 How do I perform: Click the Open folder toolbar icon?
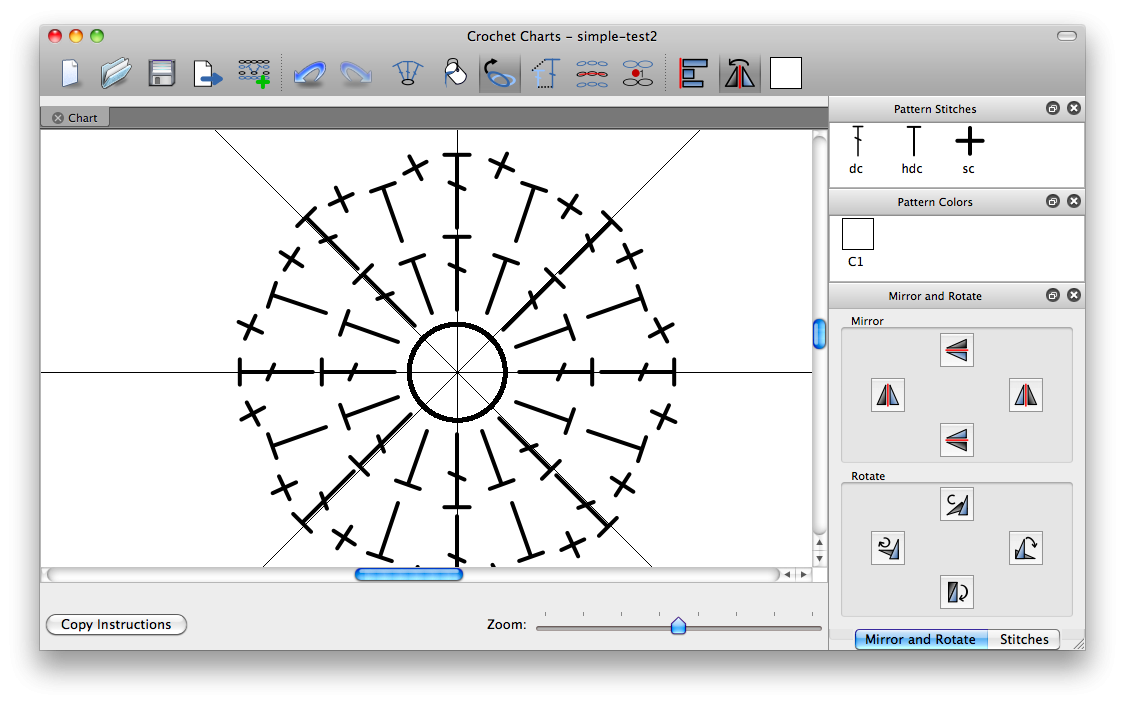116,73
